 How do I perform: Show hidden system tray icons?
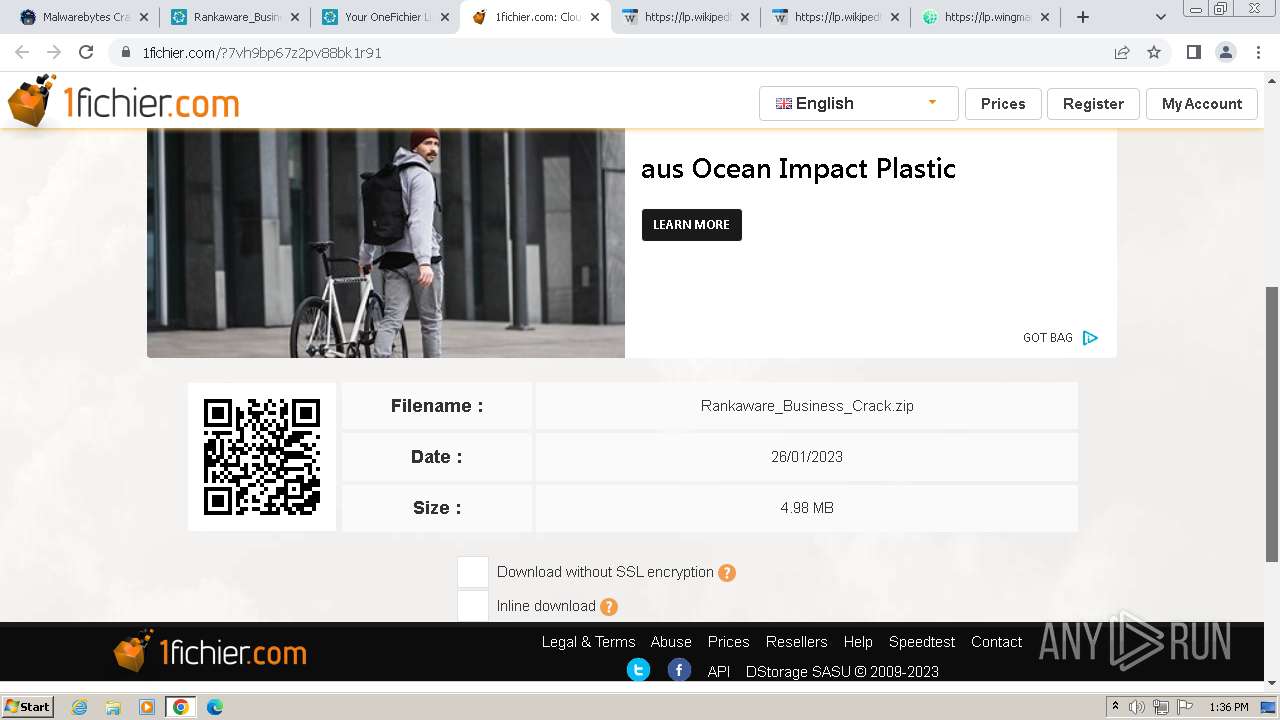point(1115,707)
